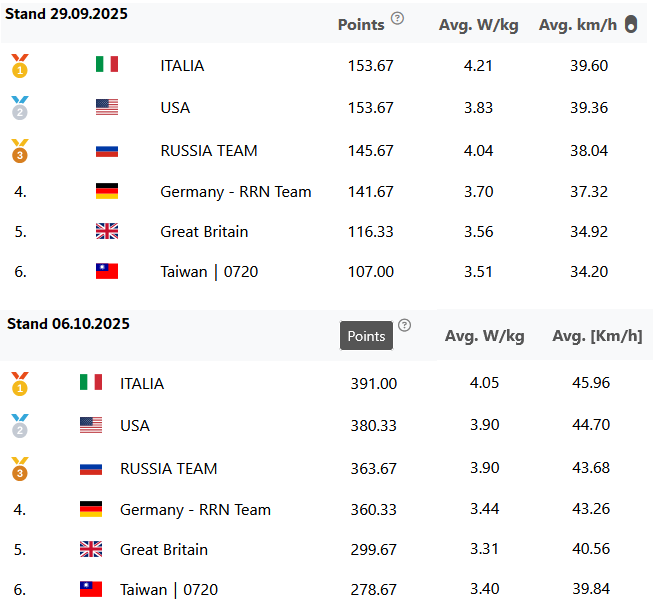Click the German flag in the 06.10.2025 table
The height and width of the screenshot is (616, 653).
point(91,510)
